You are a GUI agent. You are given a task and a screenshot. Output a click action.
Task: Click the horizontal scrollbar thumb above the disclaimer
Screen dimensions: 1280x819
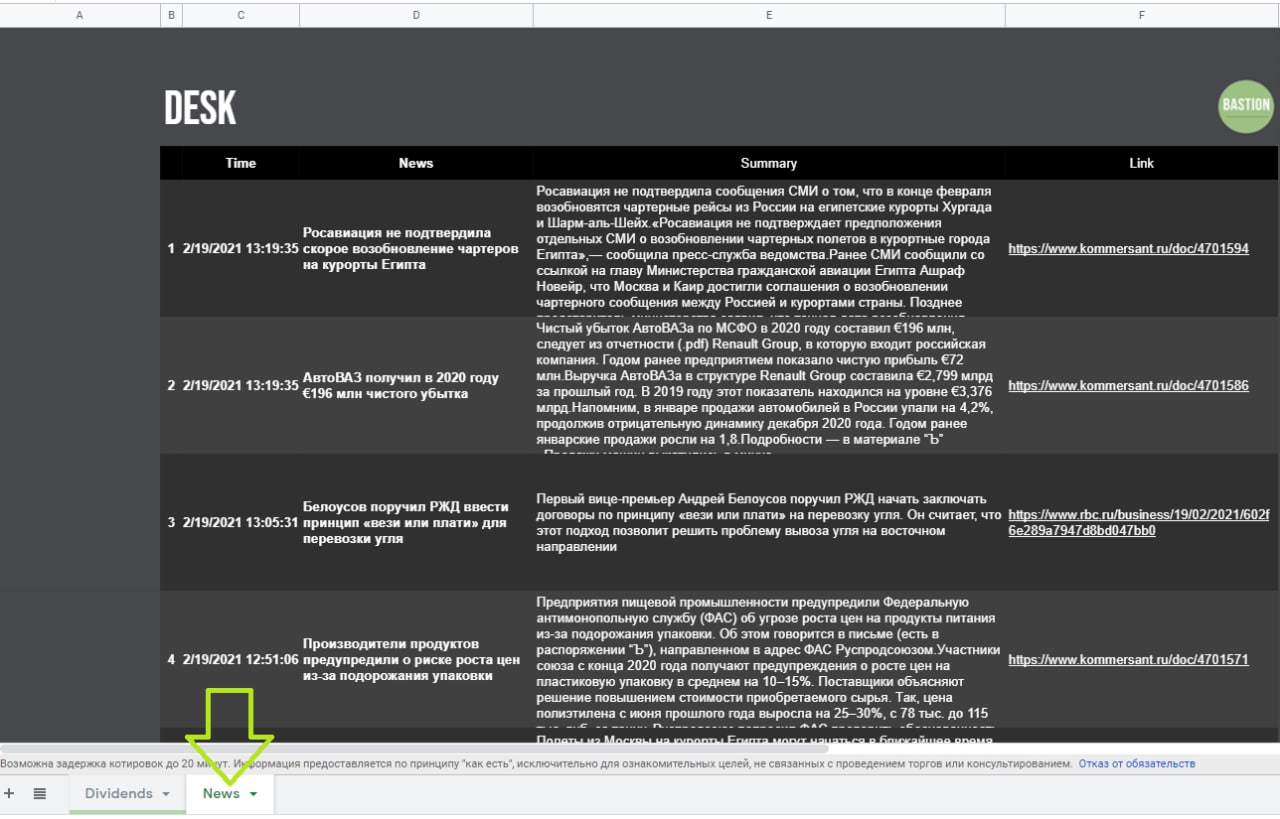tap(414, 747)
